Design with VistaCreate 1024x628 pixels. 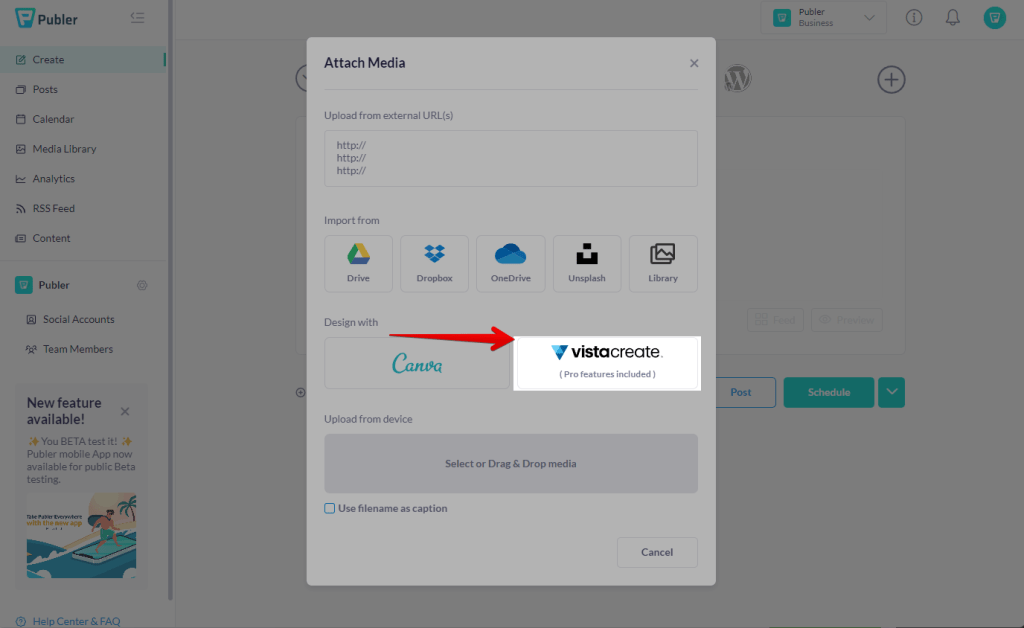coord(607,363)
